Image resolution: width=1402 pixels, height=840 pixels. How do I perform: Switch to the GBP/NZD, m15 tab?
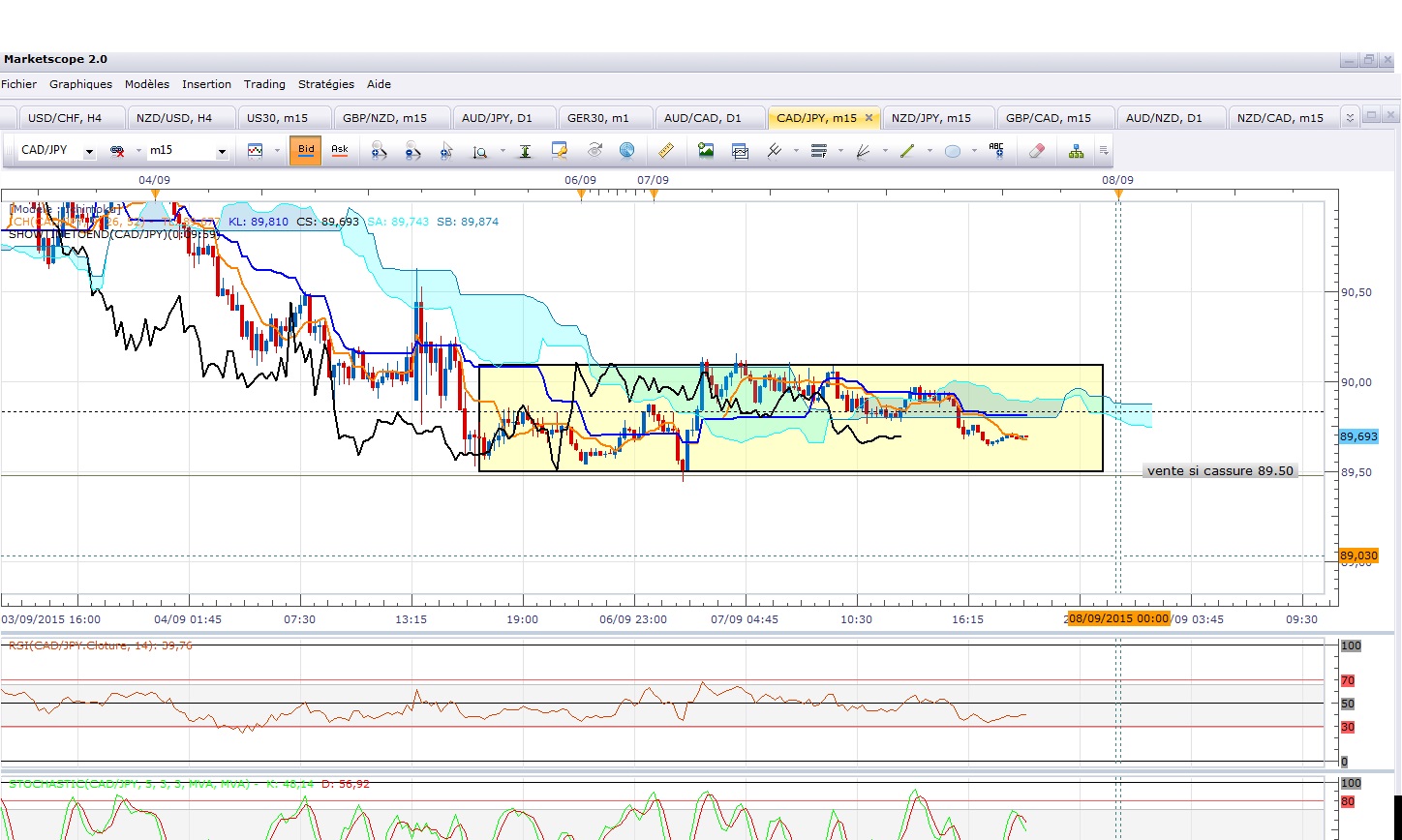click(393, 118)
